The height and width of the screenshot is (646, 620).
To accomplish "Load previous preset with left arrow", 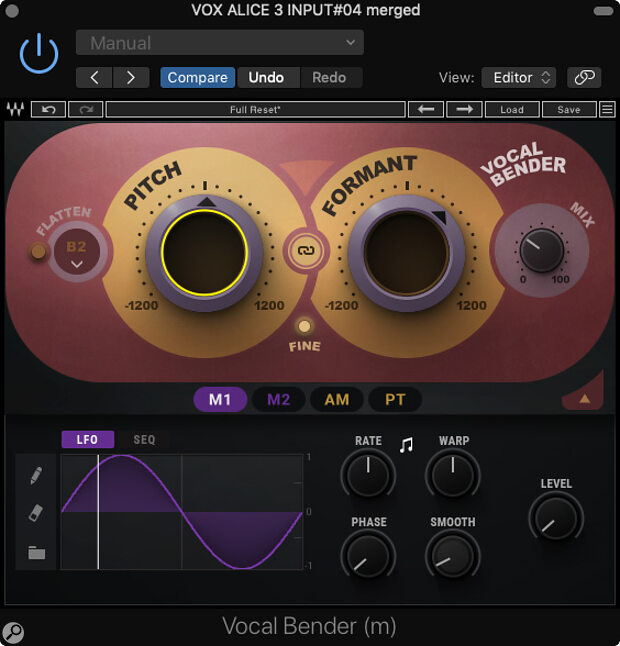I will [x=426, y=110].
